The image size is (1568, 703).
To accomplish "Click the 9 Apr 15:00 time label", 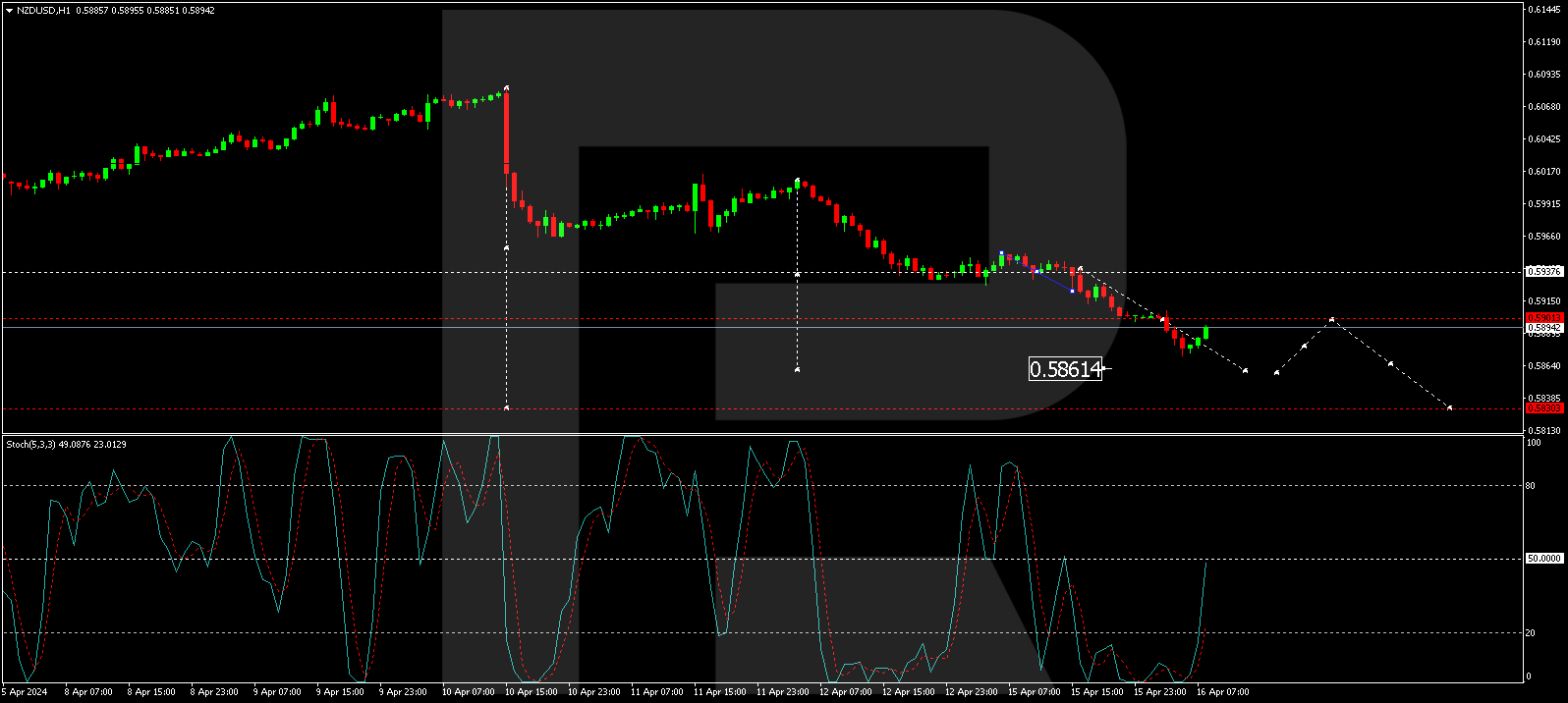I will click(340, 692).
